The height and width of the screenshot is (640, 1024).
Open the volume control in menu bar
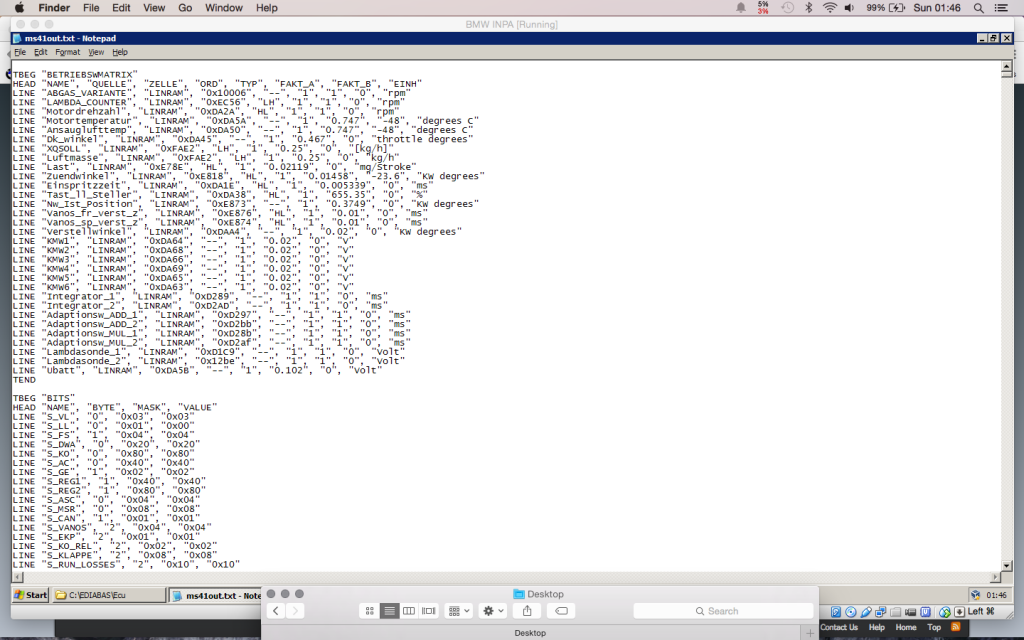tap(849, 8)
